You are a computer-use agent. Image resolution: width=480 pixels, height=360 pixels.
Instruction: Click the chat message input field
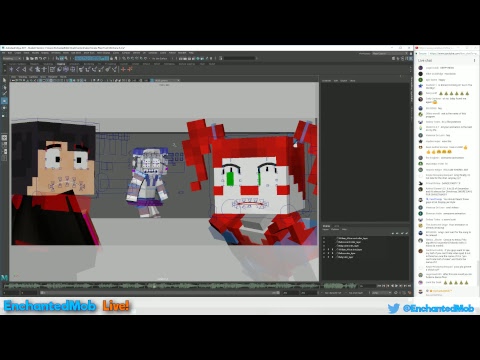[447, 295]
